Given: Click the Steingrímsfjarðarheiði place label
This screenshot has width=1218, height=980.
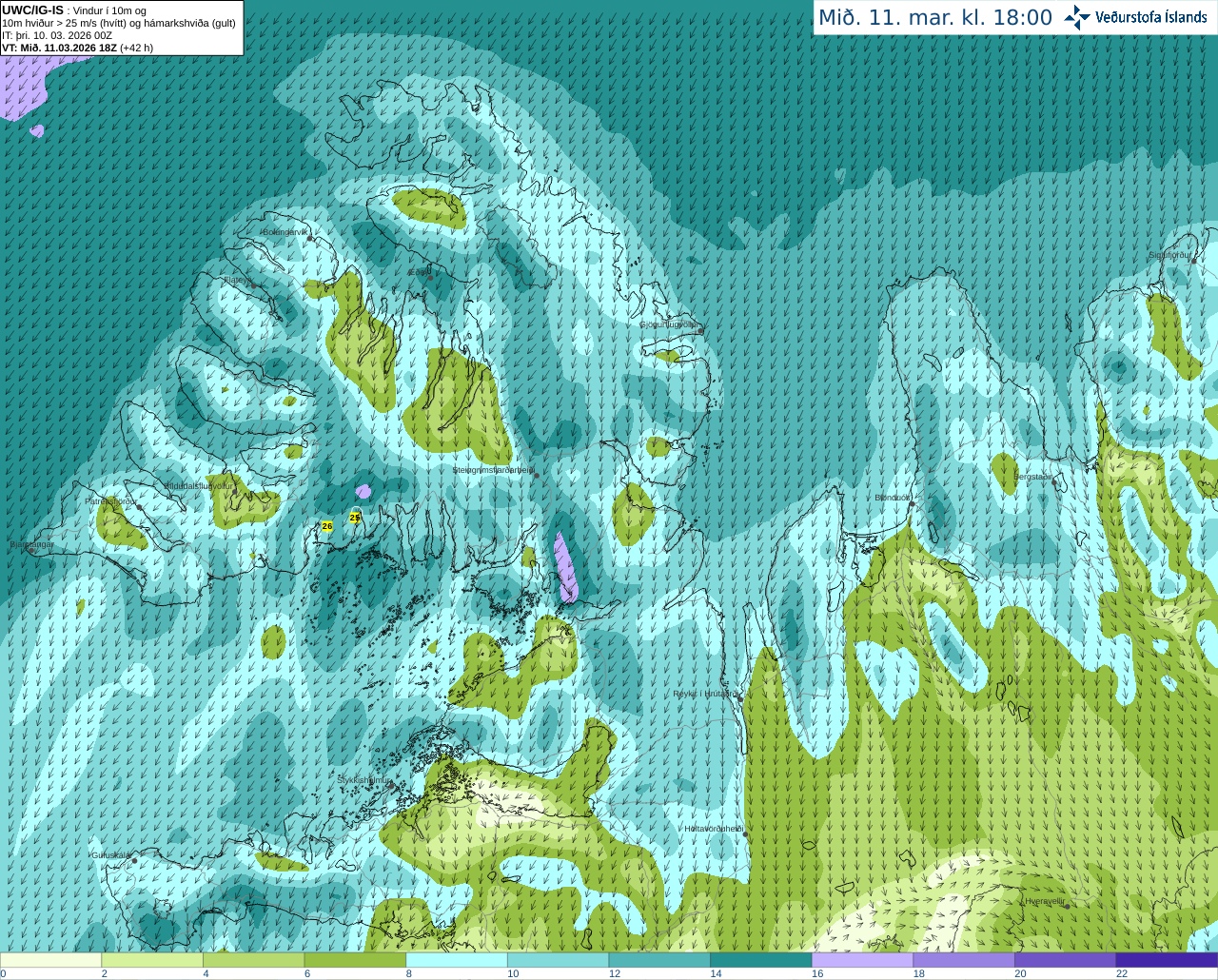Looking at the screenshot, I should click(x=493, y=470).
